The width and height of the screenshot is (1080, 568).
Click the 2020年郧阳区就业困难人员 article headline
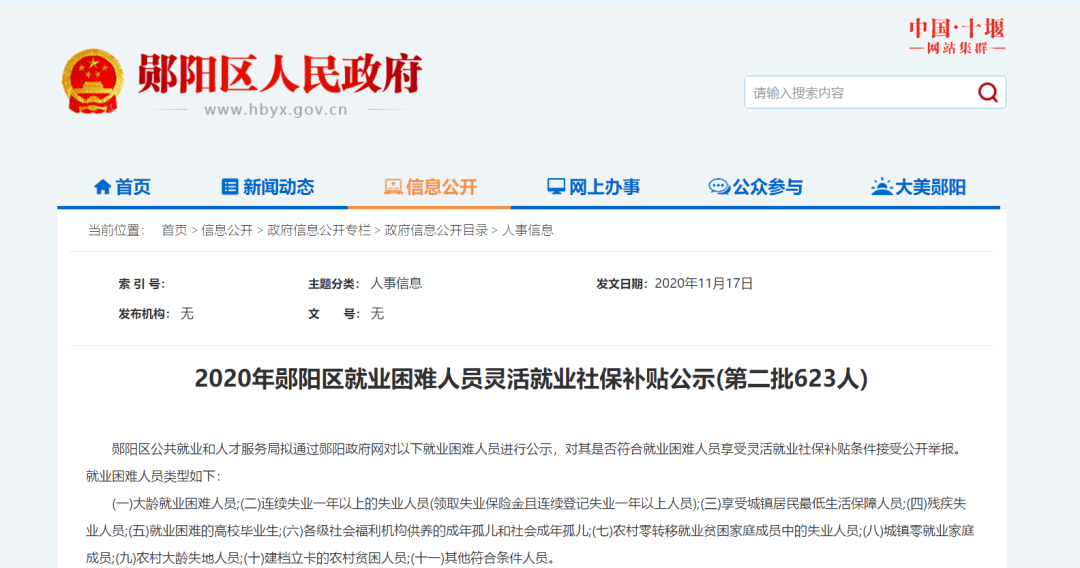coord(531,379)
